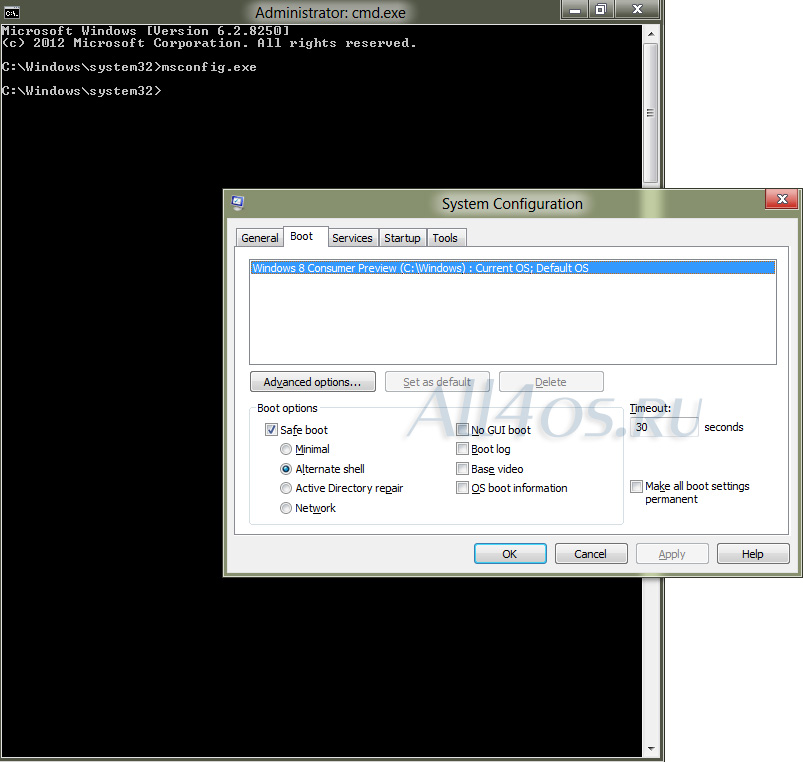
Task: Click the Apply button
Action: coord(672,554)
